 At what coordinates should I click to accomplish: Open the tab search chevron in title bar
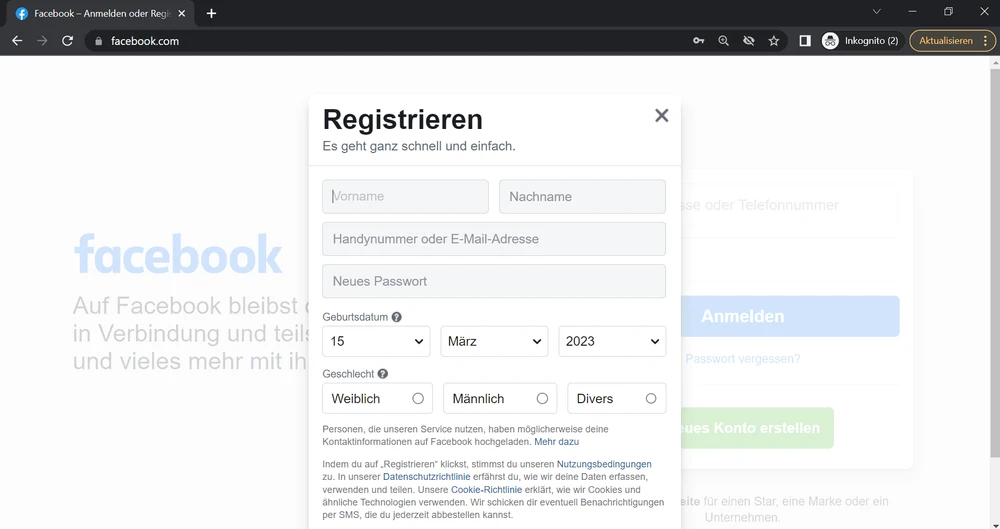(876, 11)
